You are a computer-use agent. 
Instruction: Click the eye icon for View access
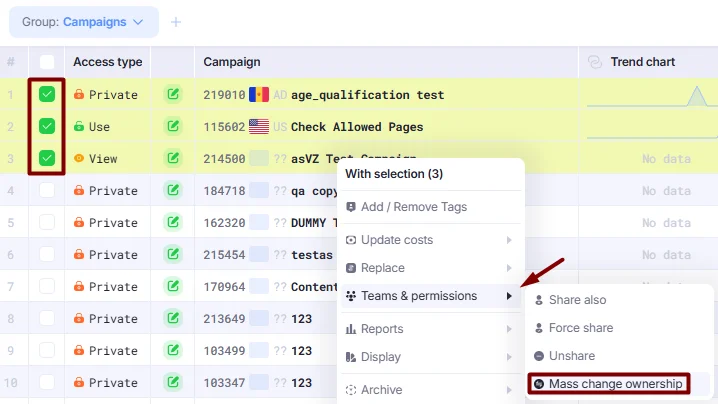(x=79, y=158)
